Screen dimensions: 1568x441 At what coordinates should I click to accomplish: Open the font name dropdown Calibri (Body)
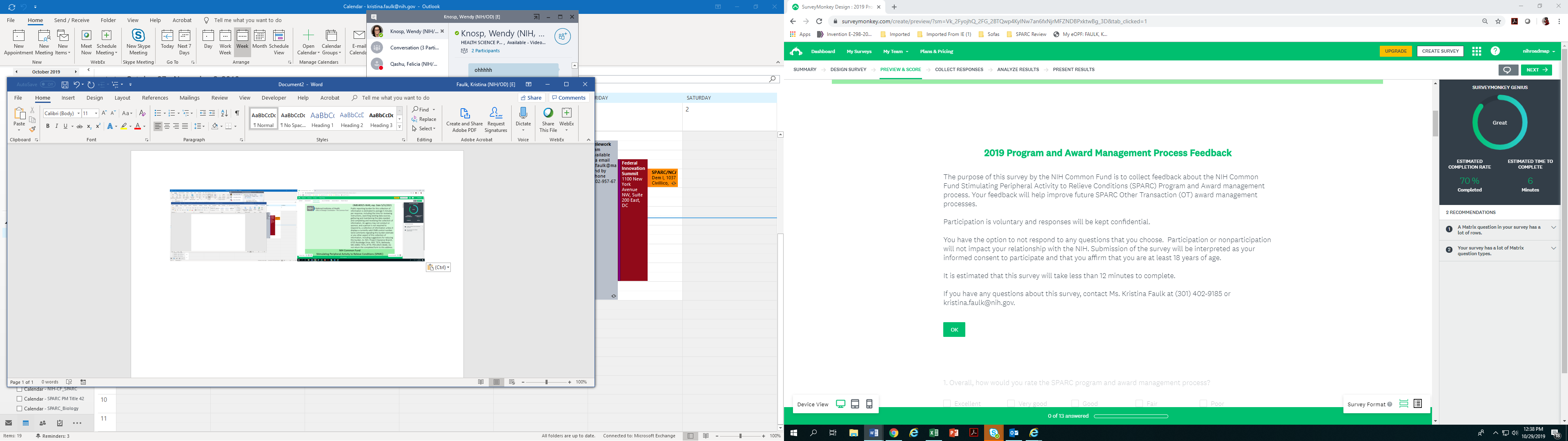[78, 113]
